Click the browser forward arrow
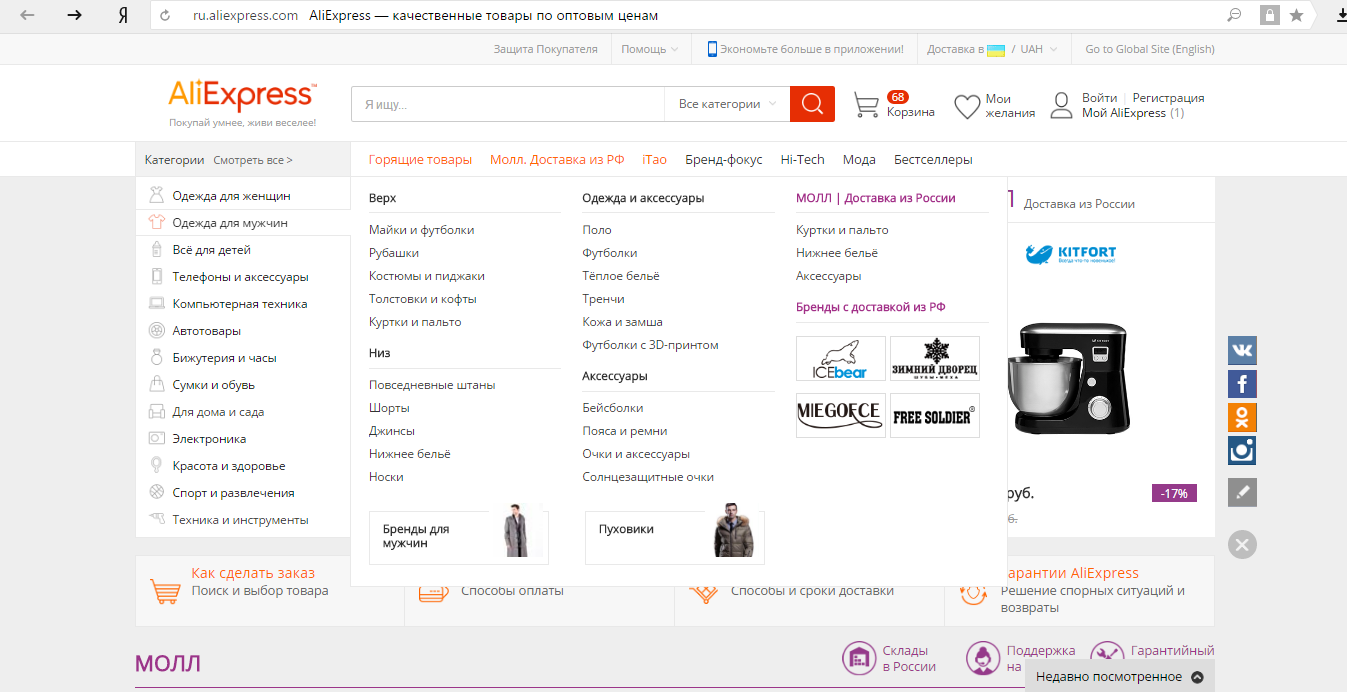 pyautogui.click(x=75, y=15)
